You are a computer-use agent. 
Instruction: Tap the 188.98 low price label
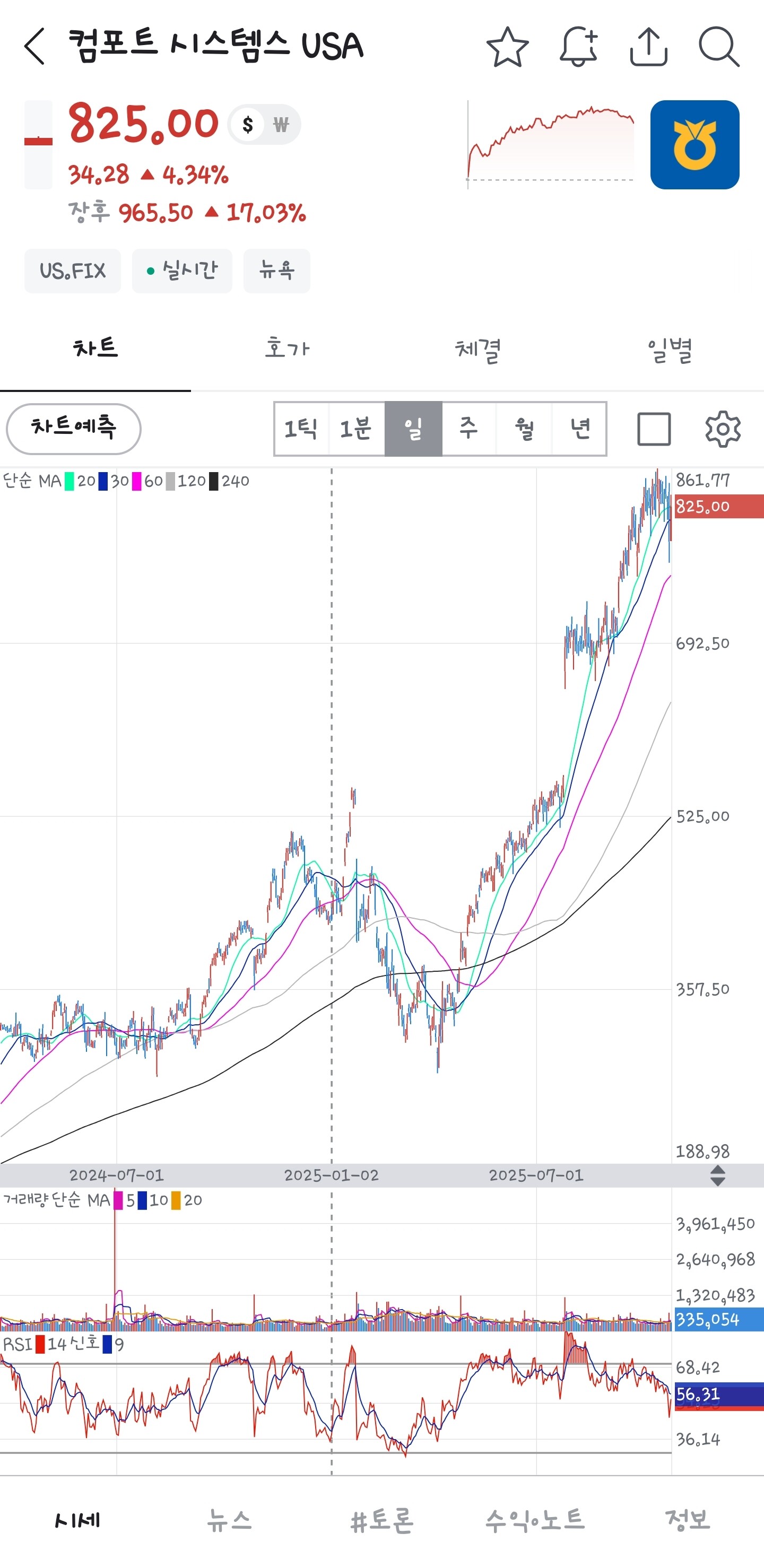[x=702, y=1151]
